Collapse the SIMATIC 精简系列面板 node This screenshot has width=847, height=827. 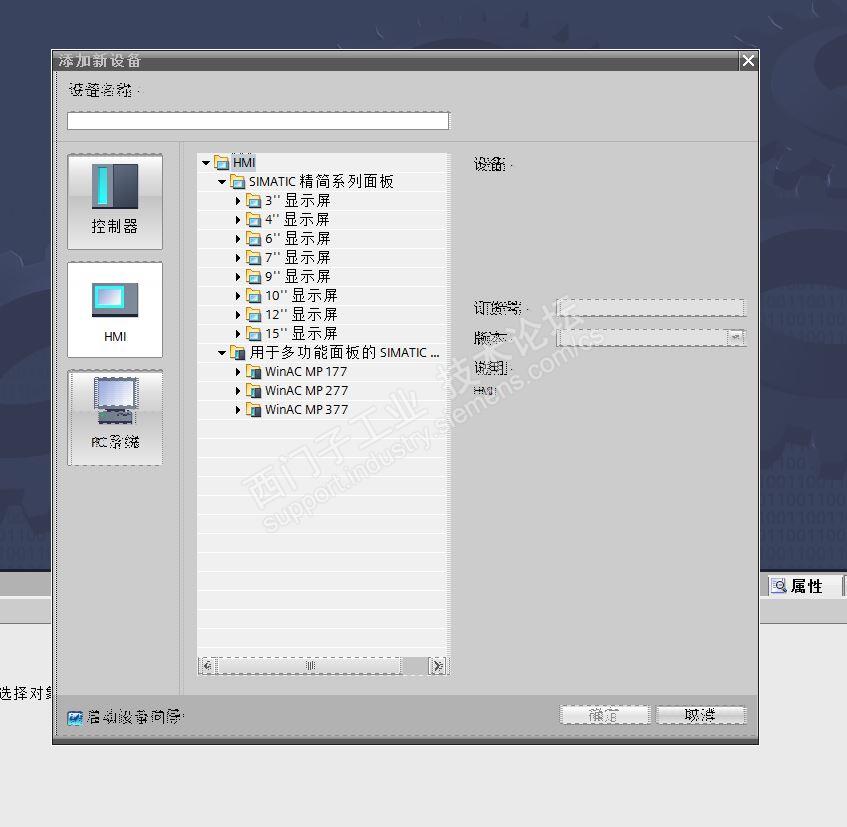click(x=221, y=182)
